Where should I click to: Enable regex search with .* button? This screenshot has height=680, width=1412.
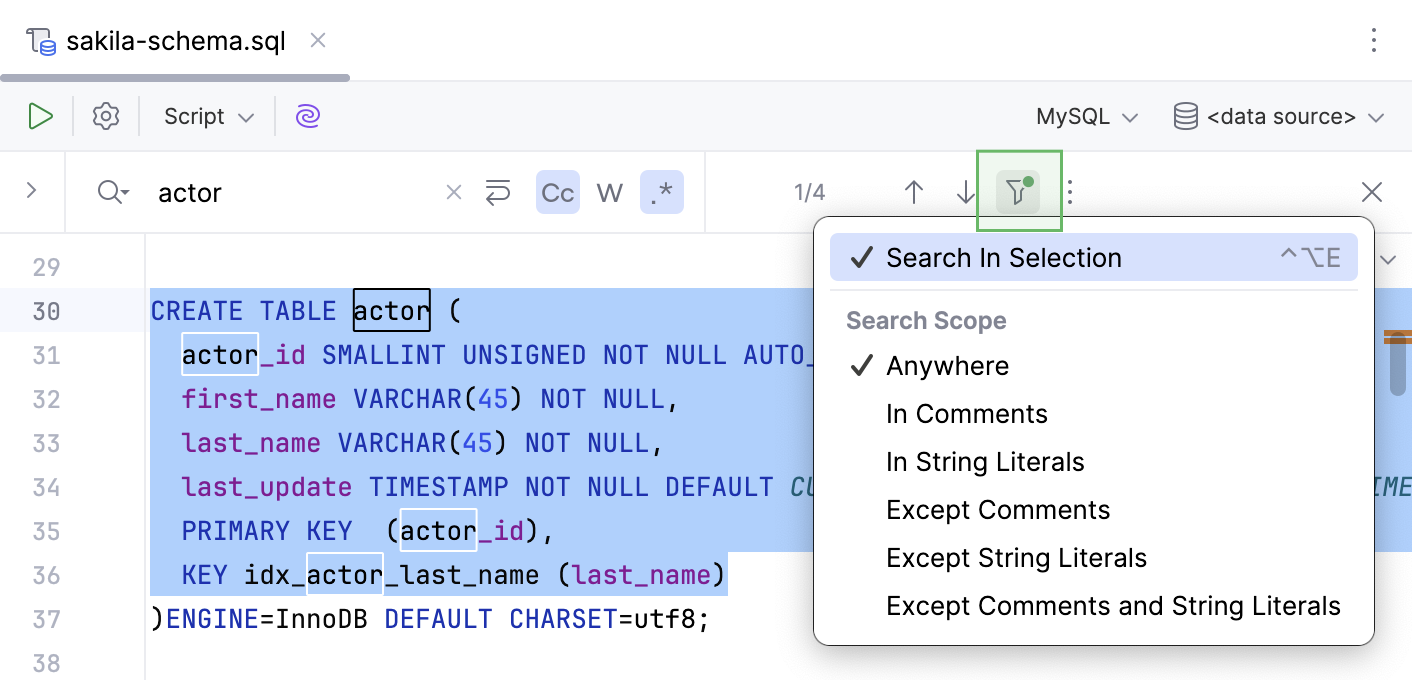tap(661, 192)
